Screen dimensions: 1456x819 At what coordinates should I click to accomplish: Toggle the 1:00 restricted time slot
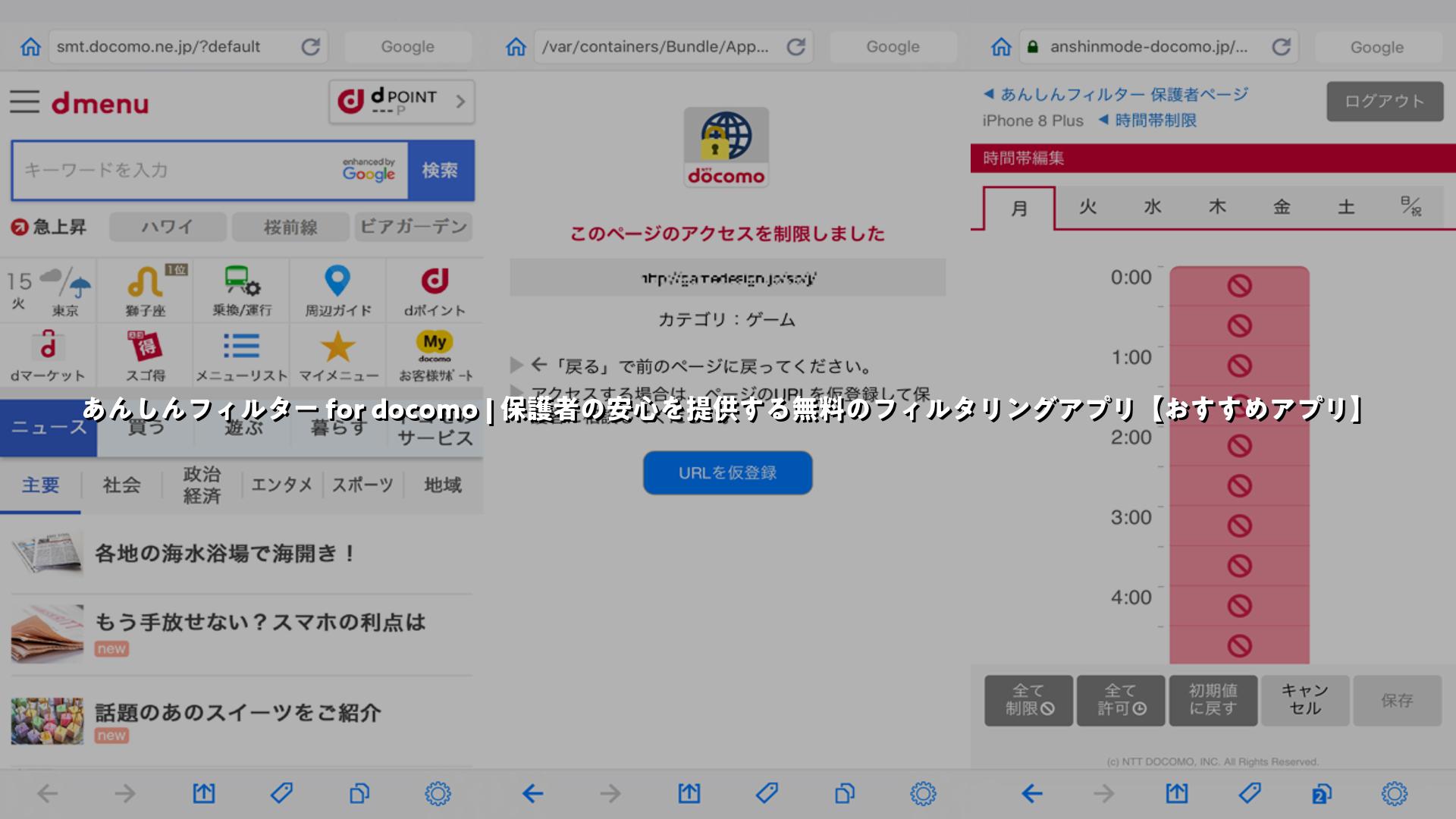(1239, 366)
